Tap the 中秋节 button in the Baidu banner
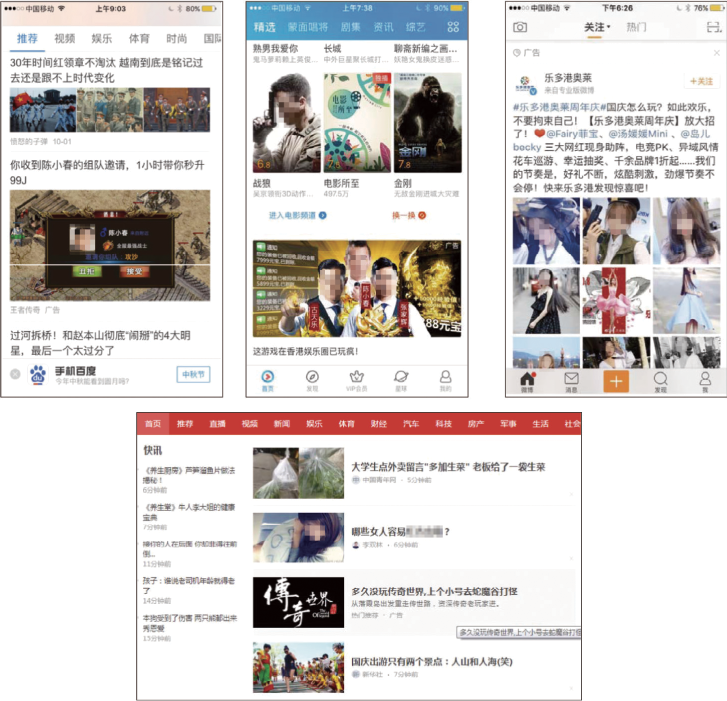 coord(193,375)
